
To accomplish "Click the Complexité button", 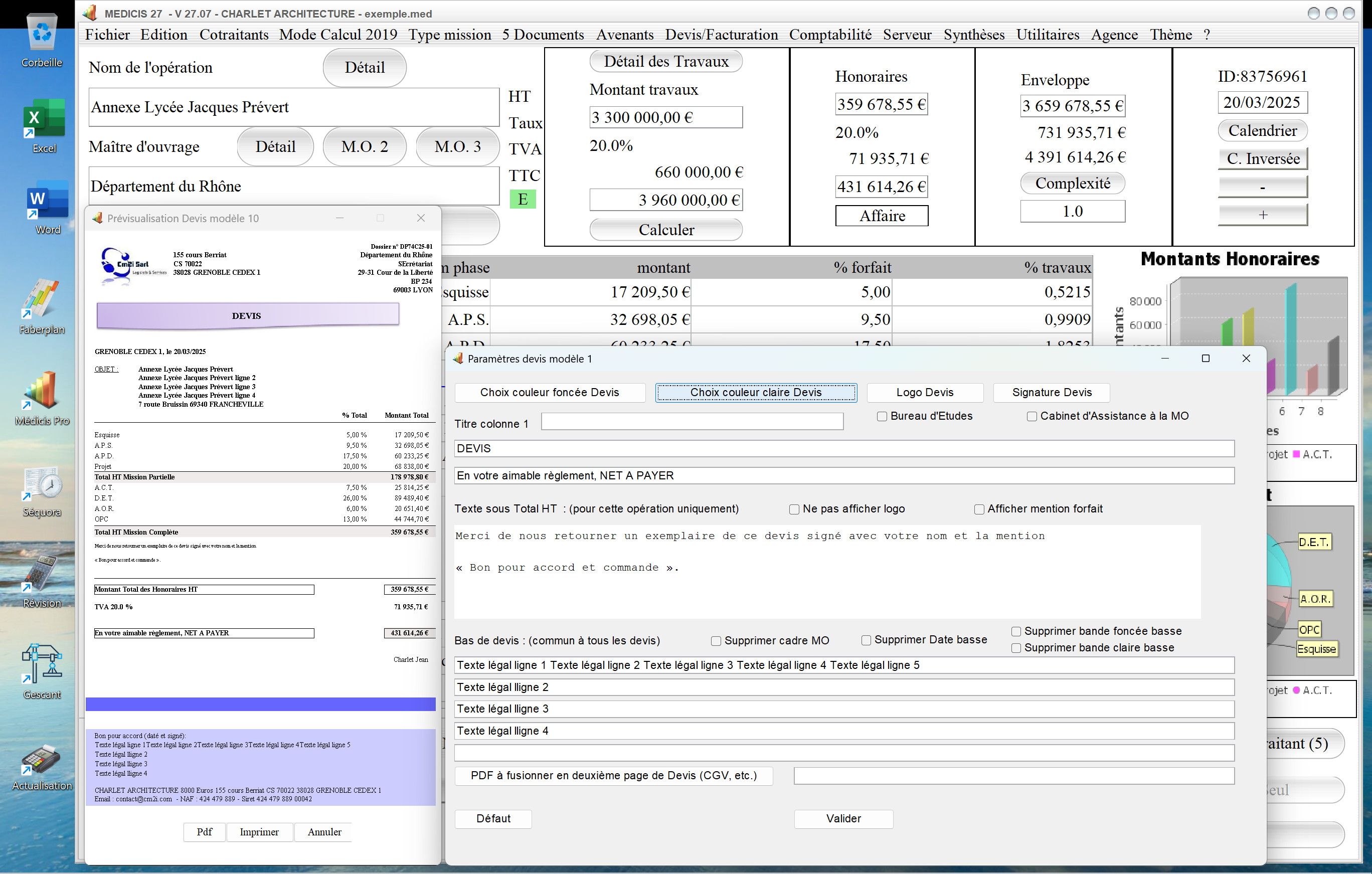I will click(x=1072, y=184).
